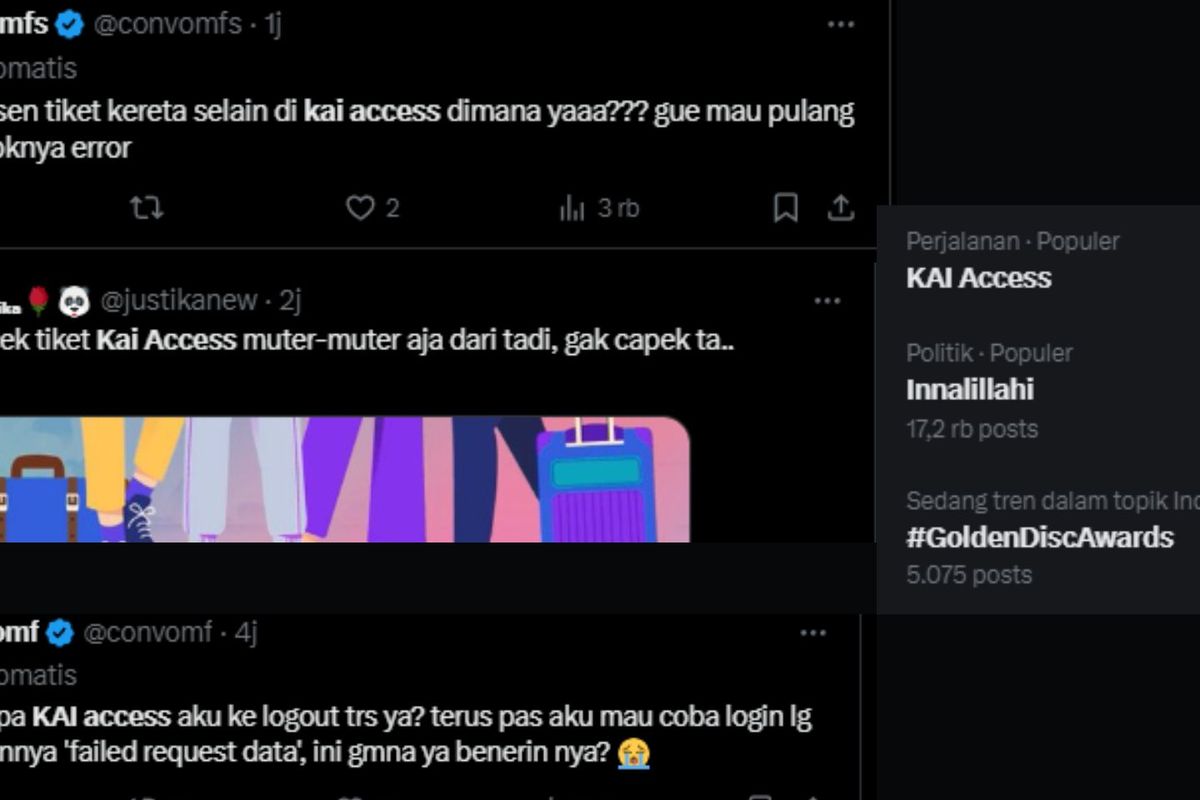Open the KAI Access trending topic
This screenshot has height=800, width=1200.
click(978, 278)
